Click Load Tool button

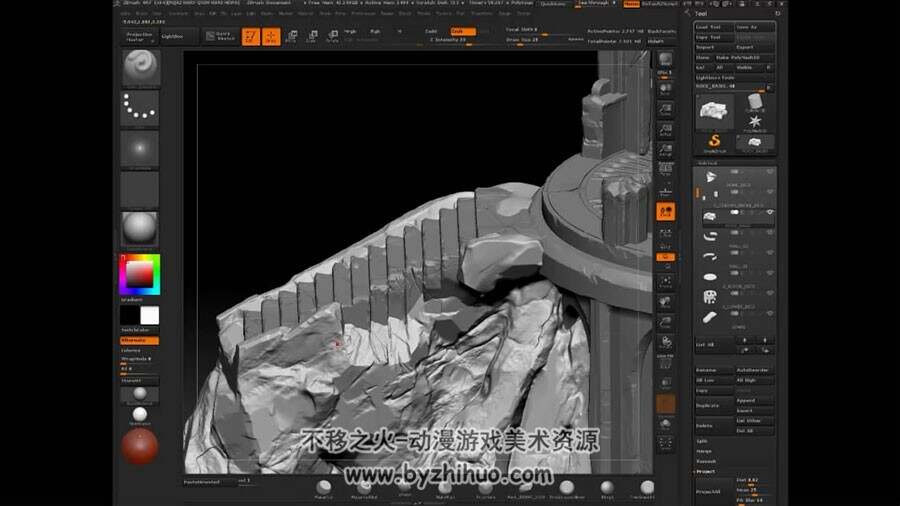[713, 27]
